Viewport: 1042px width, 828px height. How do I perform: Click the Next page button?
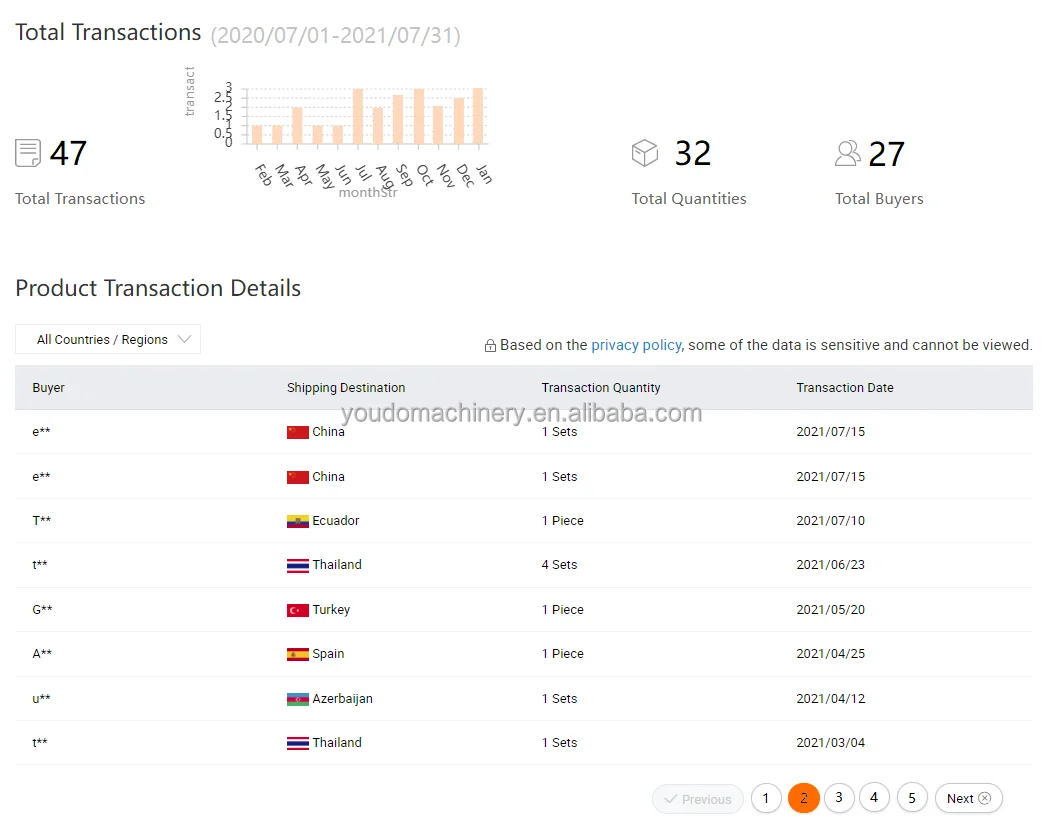[x=968, y=798]
